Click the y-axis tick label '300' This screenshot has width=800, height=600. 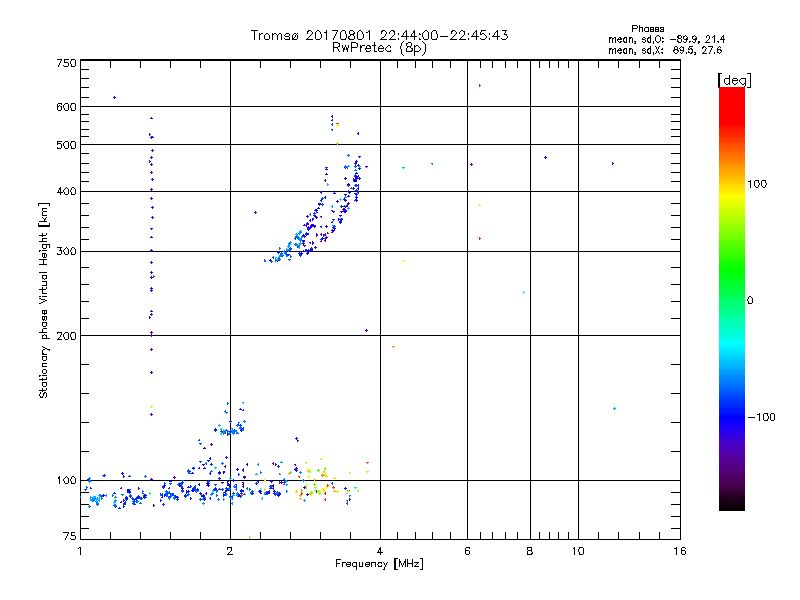(66, 252)
